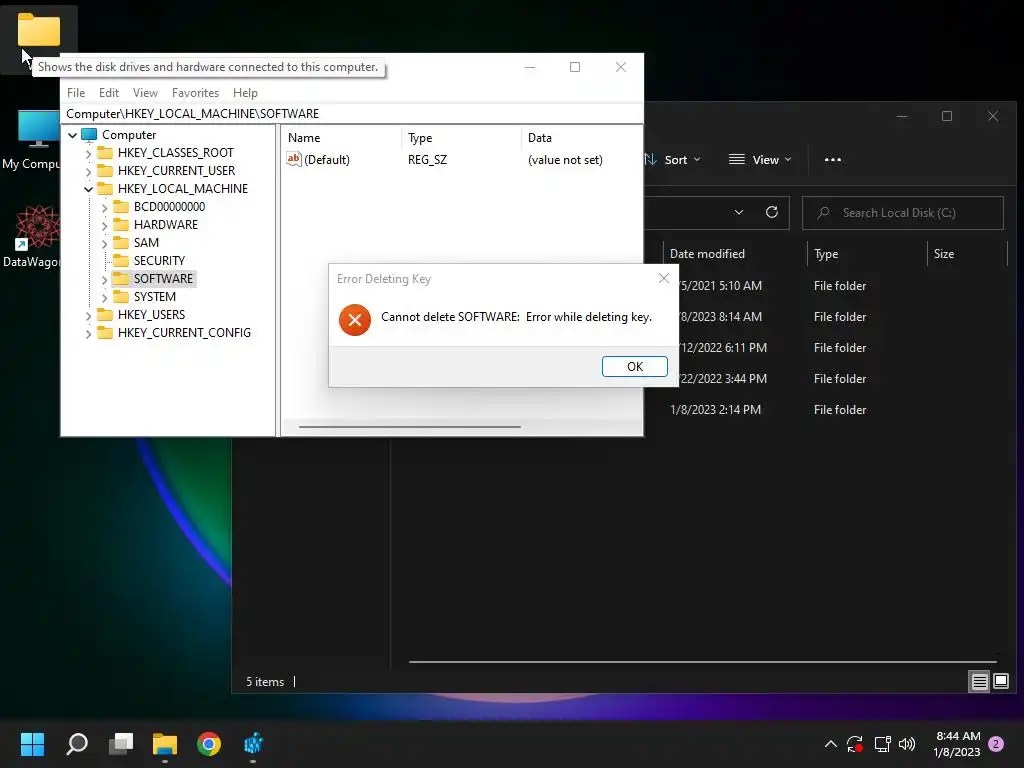This screenshot has height=768, width=1024.
Task: Open the address history dropdown chevron
Action: point(739,212)
